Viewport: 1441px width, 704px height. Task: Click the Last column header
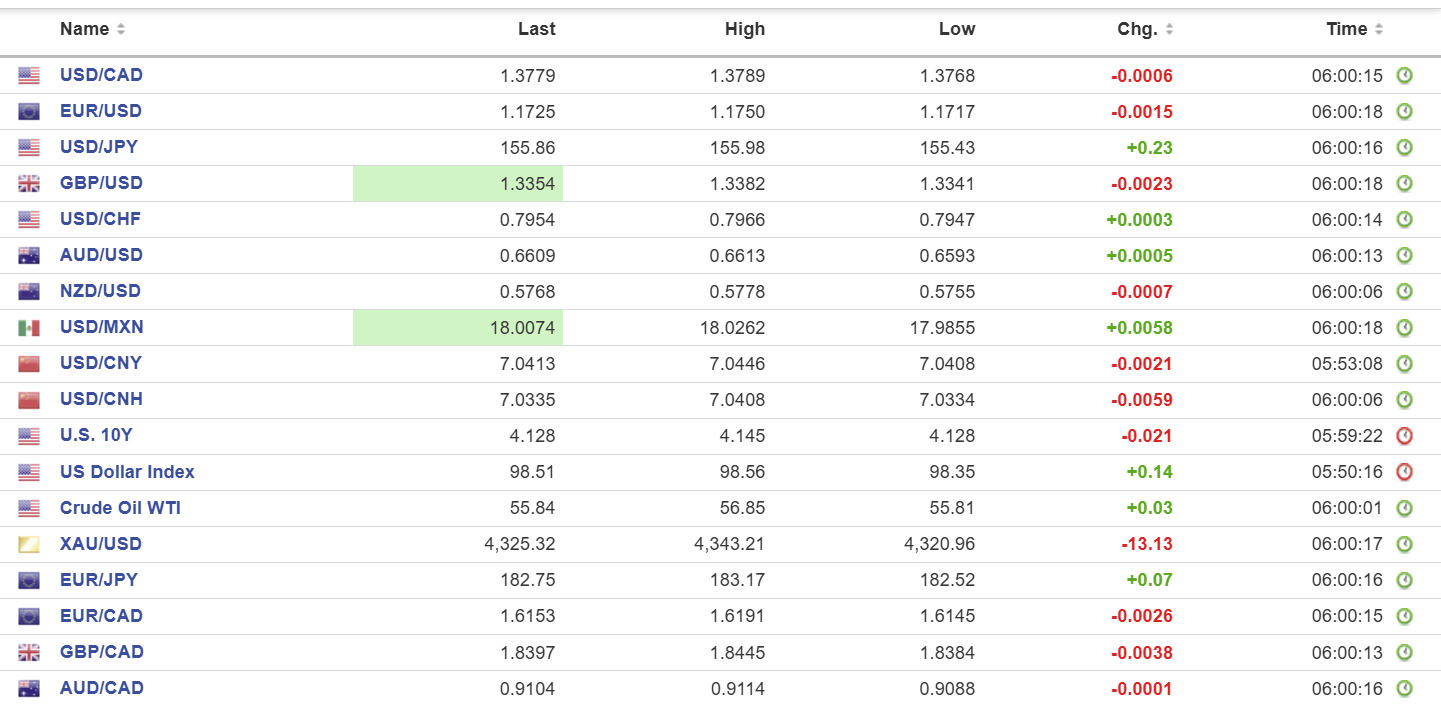536,30
